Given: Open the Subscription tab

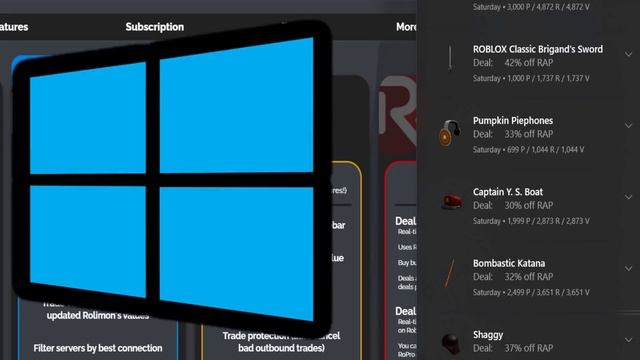Looking at the screenshot, I should click(x=155, y=27).
